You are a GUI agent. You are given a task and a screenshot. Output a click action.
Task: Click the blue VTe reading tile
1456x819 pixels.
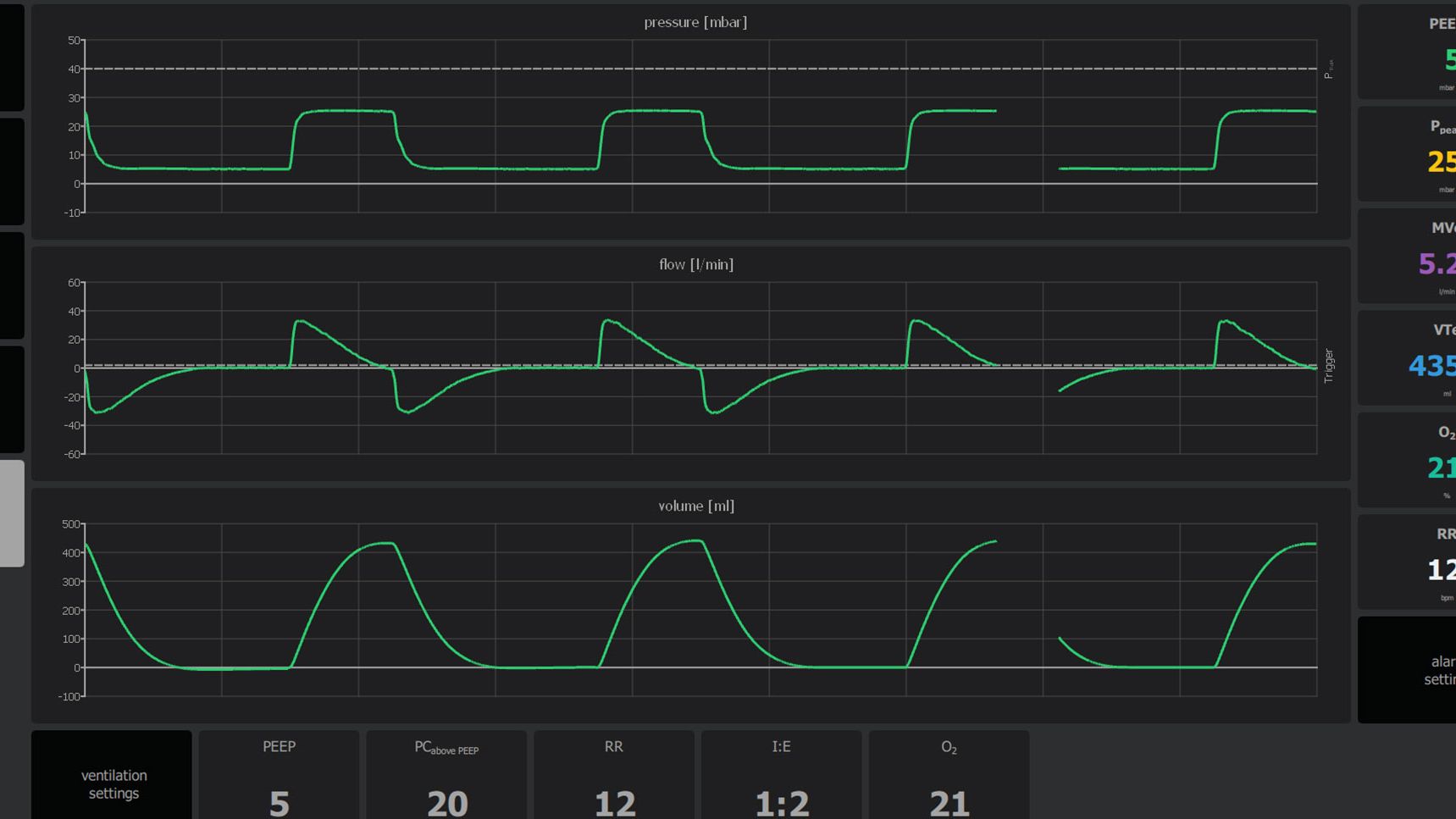pos(1406,358)
